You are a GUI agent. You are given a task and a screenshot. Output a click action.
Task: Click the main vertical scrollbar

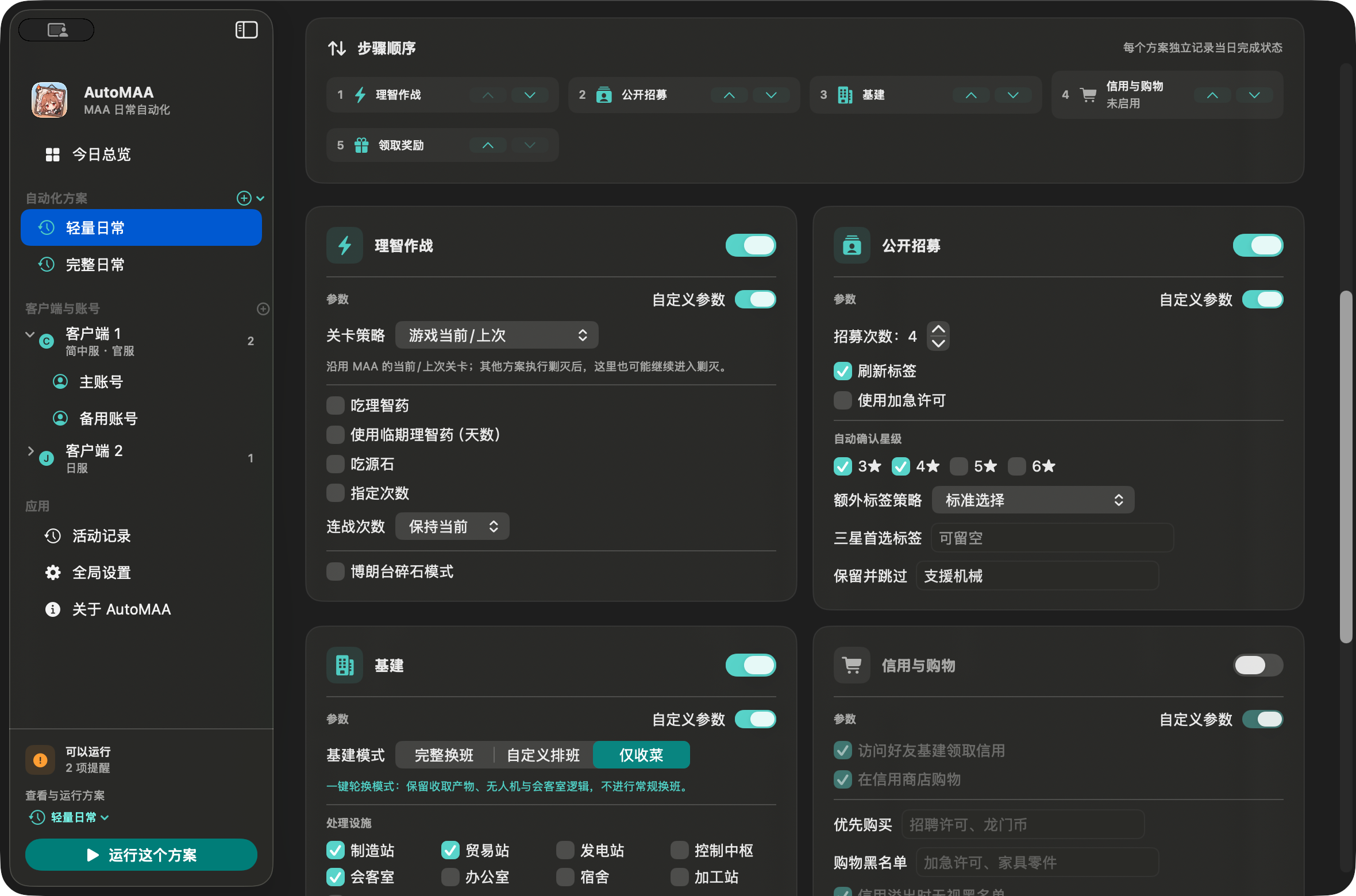pos(1346,466)
